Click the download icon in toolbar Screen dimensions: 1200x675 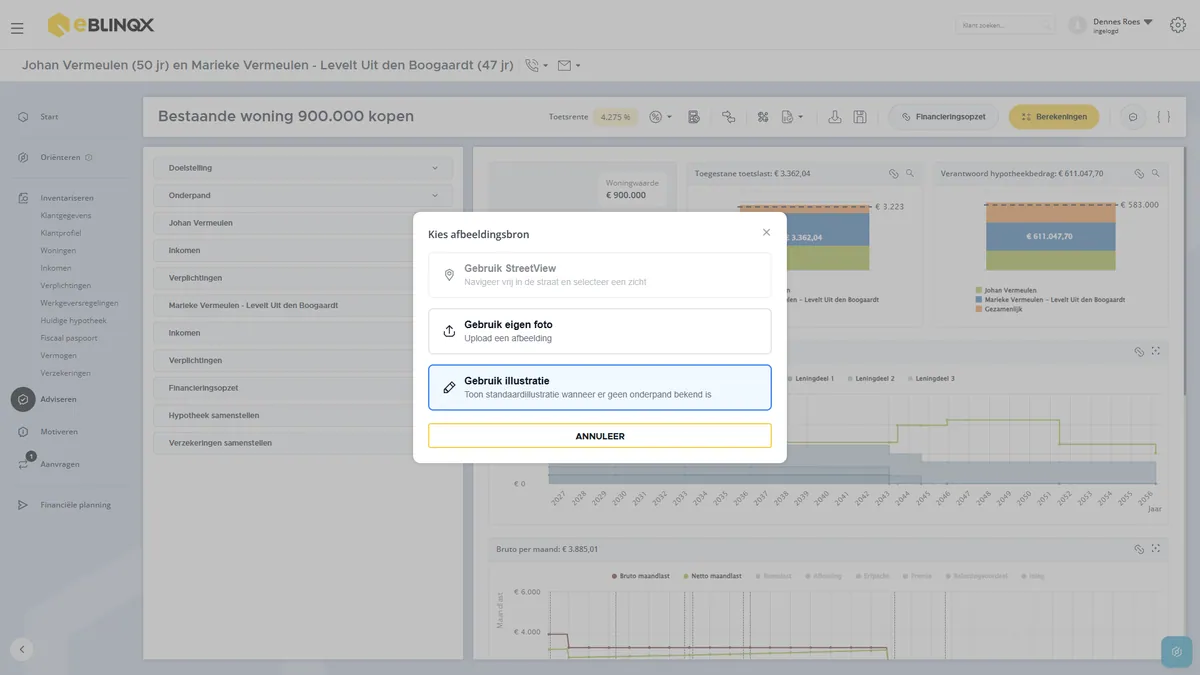click(x=835, y=117)
